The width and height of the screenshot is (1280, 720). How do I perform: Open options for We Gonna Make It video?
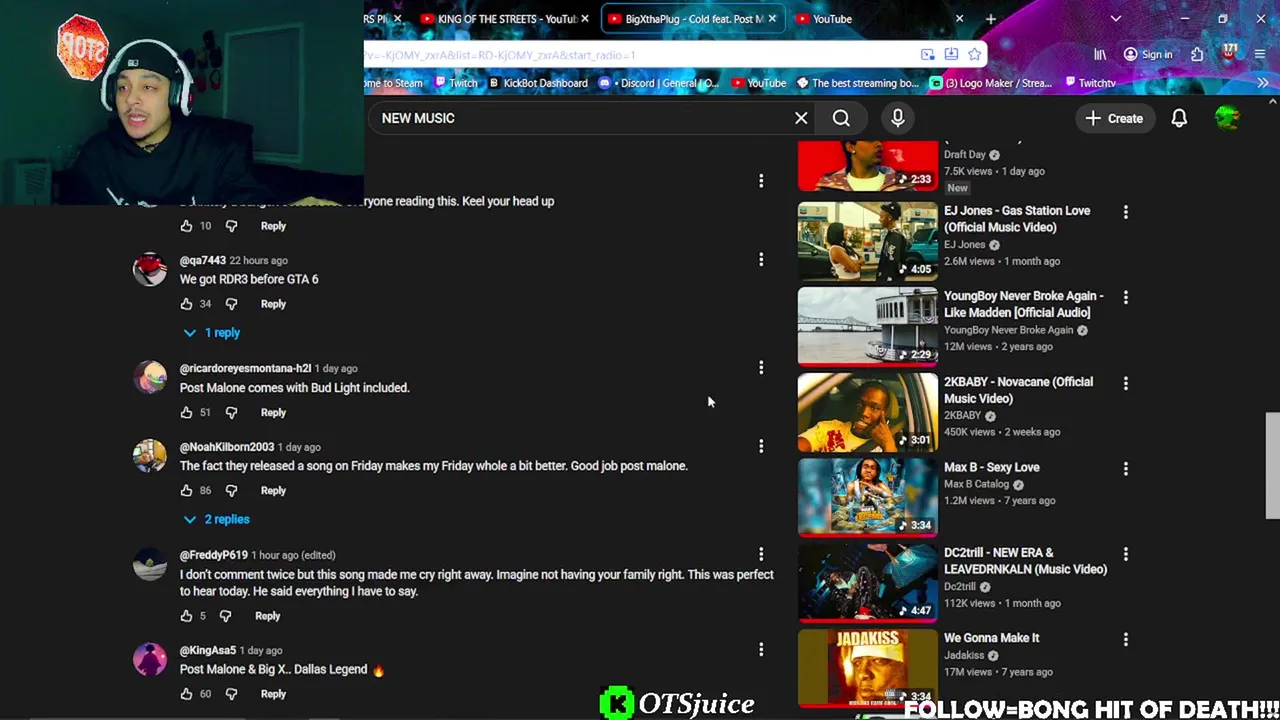coord(1126,639)
